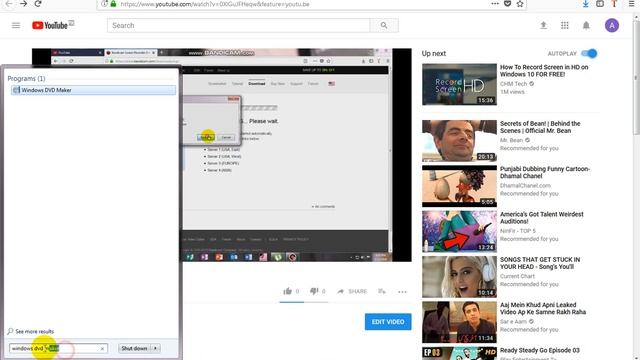640x360 pixels.
Task: Open the Firefox hamburger menu
Action: [631, 4]
